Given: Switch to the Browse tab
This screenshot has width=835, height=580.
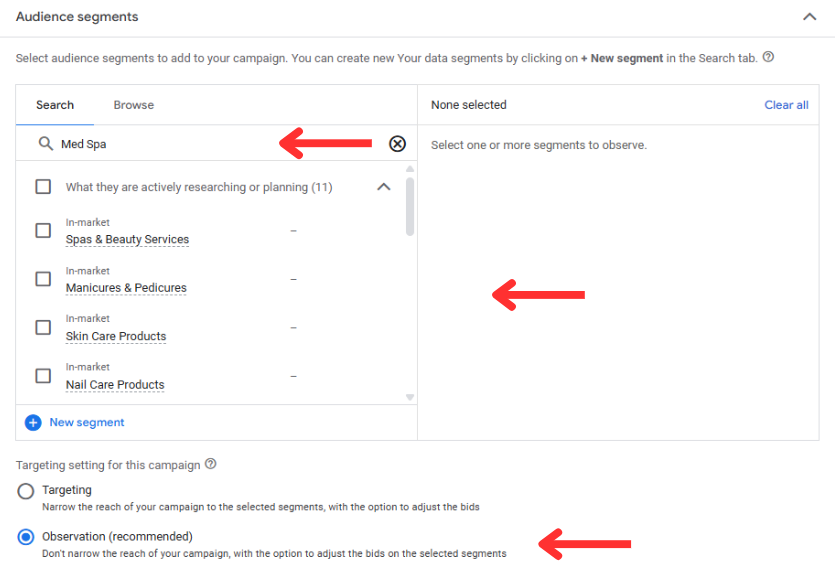Looking at the screenshot, I should pos(134,105).
